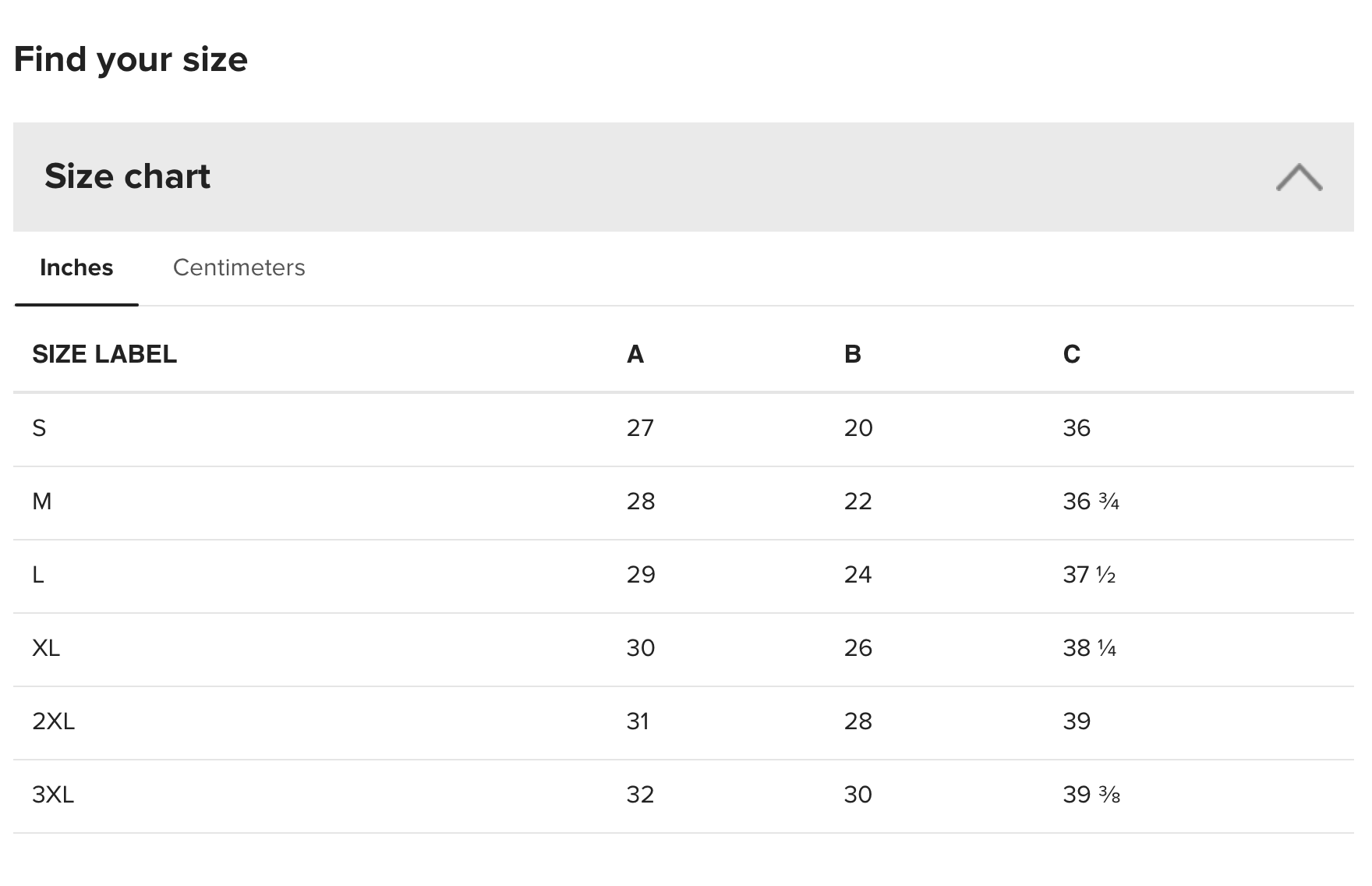Switch to the Inches tab

pyautogui.click(x=76, y=268)
